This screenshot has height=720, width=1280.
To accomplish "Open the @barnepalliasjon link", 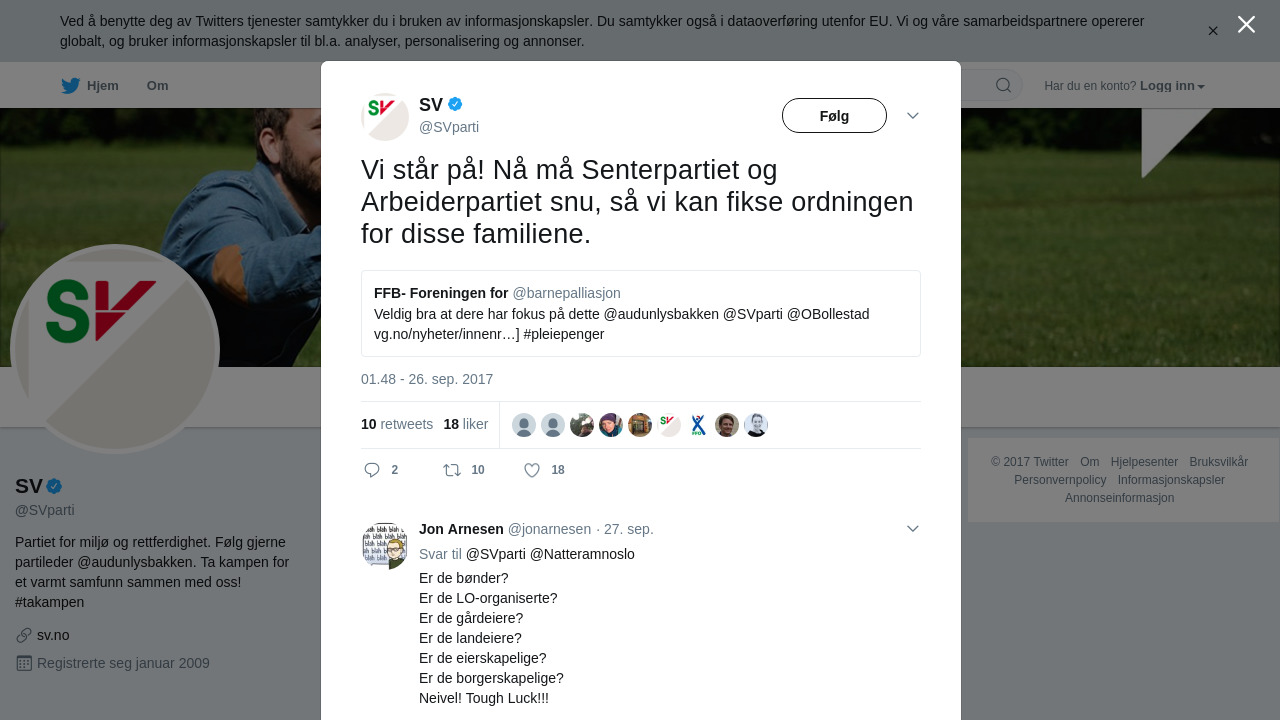I will pos(566,293).
